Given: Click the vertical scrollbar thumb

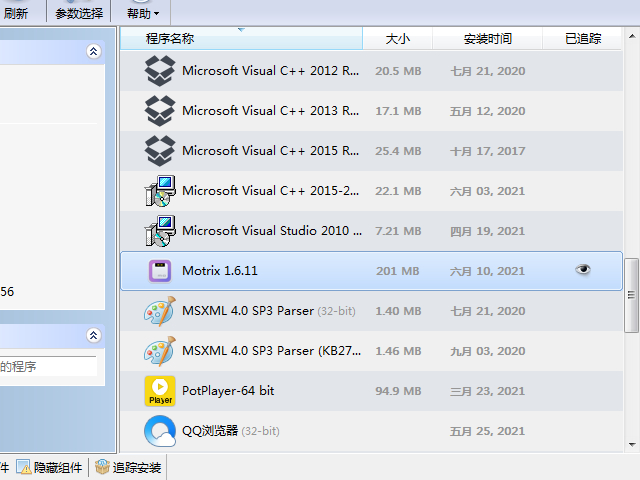Looking at the screenshot, I should point(632,295).
